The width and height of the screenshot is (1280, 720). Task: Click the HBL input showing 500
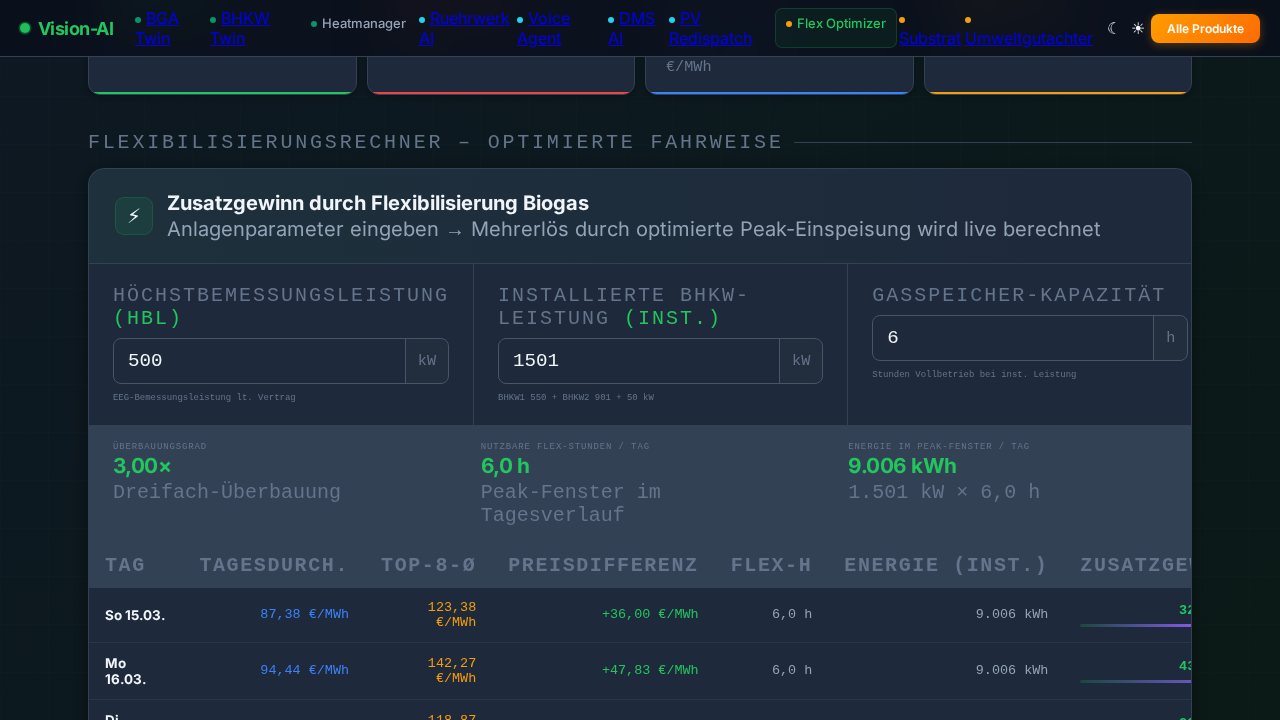point(260,361)
